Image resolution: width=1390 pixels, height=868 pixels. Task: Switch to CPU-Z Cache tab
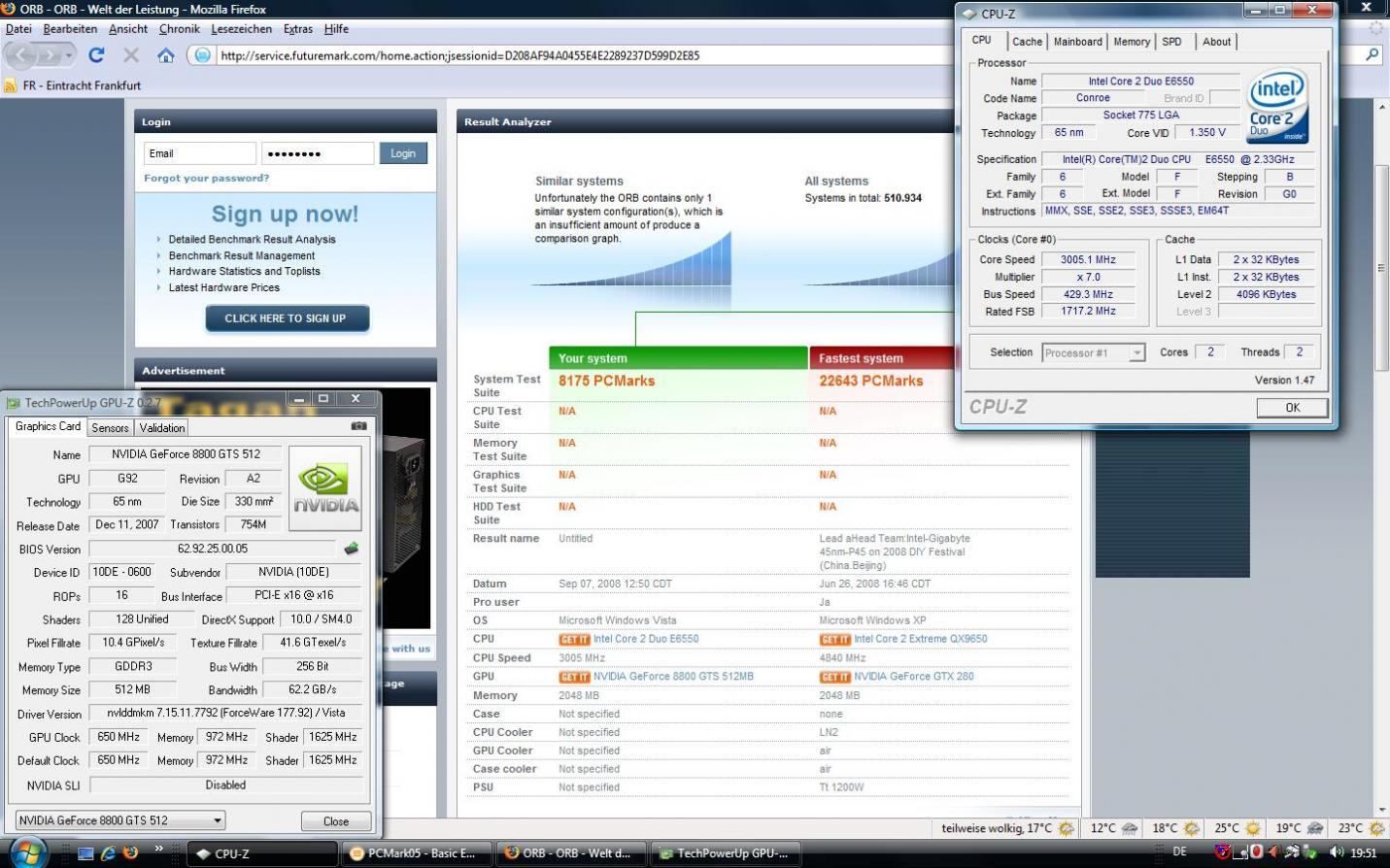coord(1027,42)
